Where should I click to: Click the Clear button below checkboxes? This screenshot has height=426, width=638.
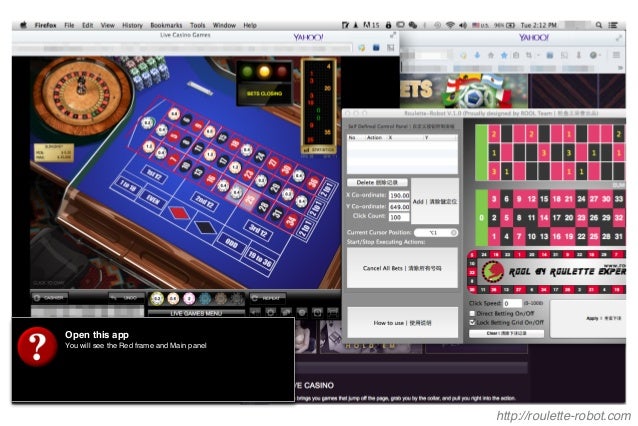507,333
